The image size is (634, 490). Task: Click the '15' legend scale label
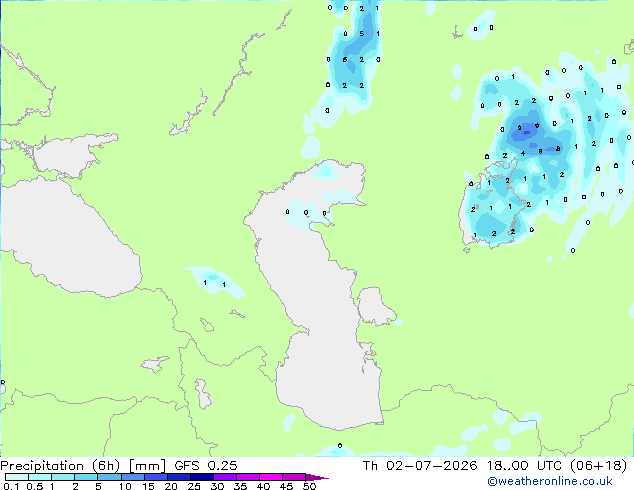click(x=148, y=486)
